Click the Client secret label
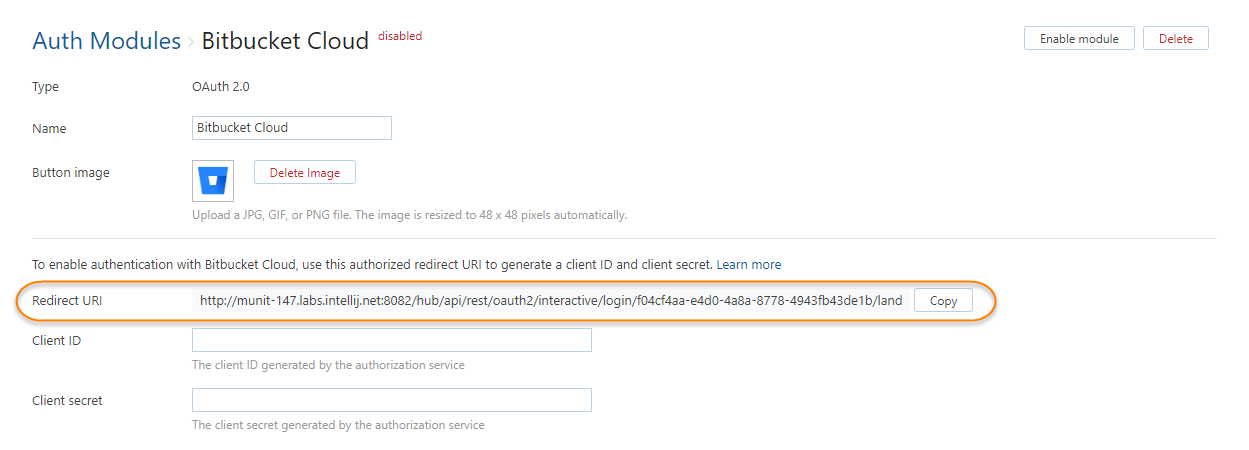The image size is (1249, 450). (67, 401)
